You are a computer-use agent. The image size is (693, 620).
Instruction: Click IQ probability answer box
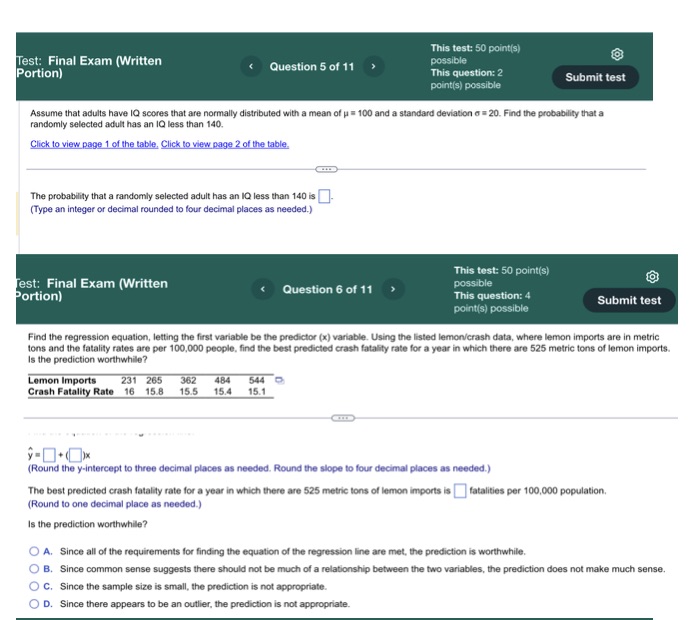pyautogui.click(x=324, y=196)
